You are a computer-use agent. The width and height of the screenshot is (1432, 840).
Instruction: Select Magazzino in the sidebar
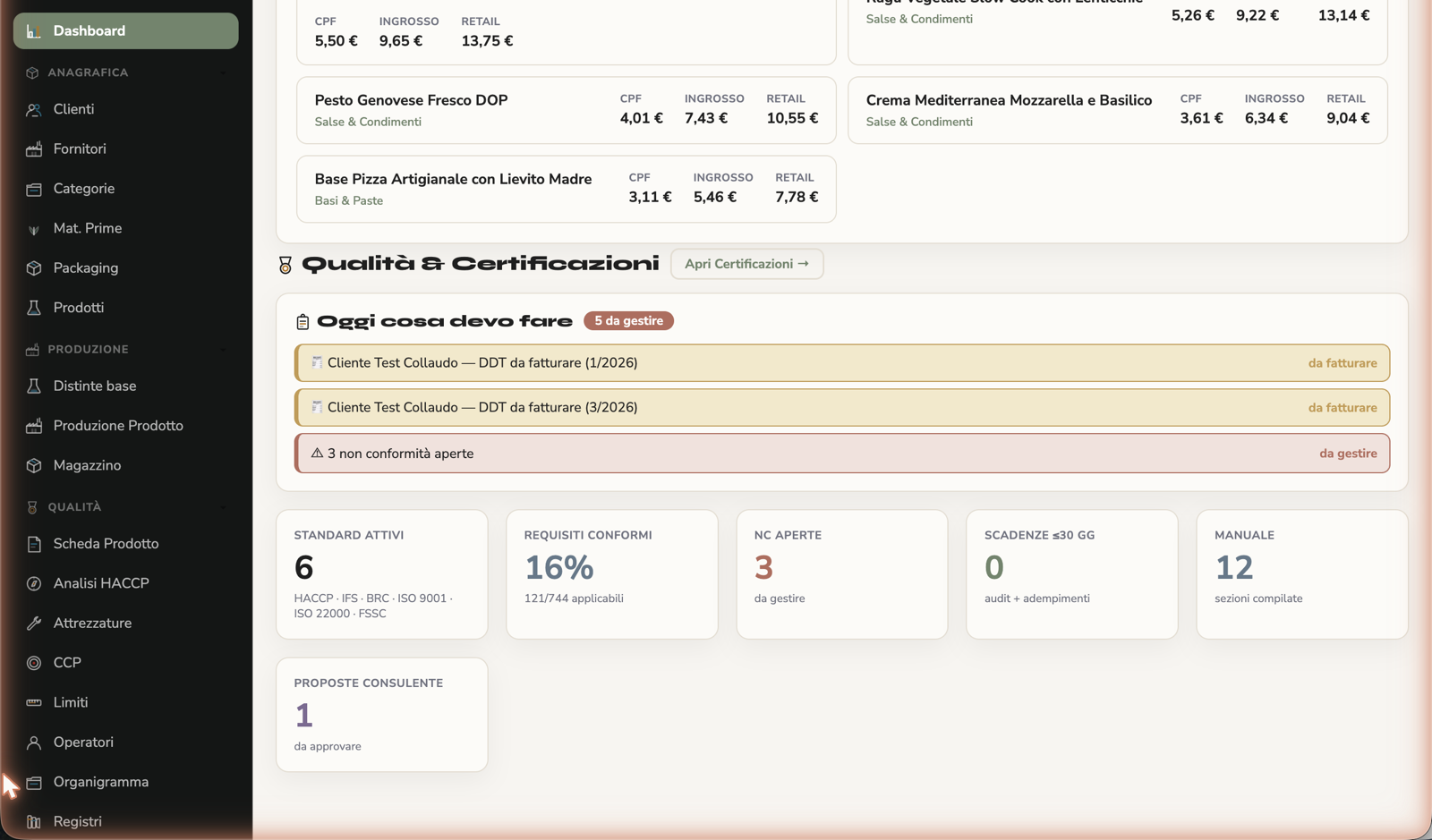click(126, 465)
